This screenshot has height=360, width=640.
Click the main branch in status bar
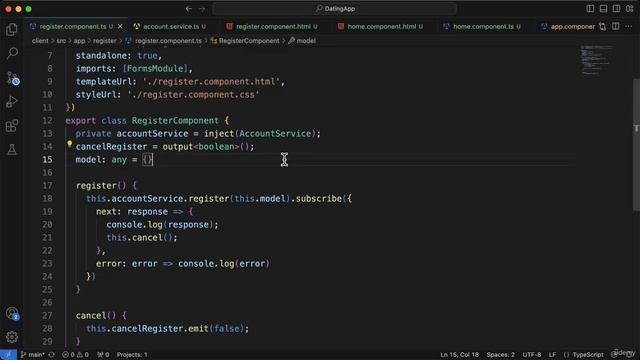(x=33, y=355)
